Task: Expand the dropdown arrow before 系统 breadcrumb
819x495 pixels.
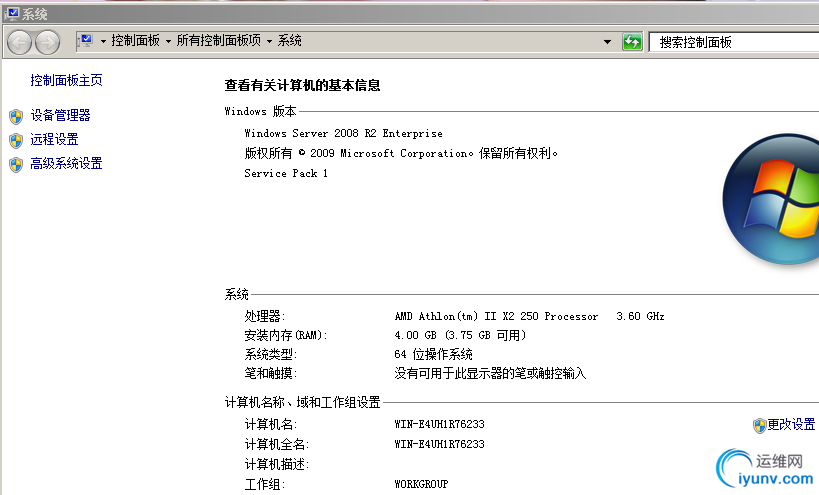Action: (x=269, y=41)
